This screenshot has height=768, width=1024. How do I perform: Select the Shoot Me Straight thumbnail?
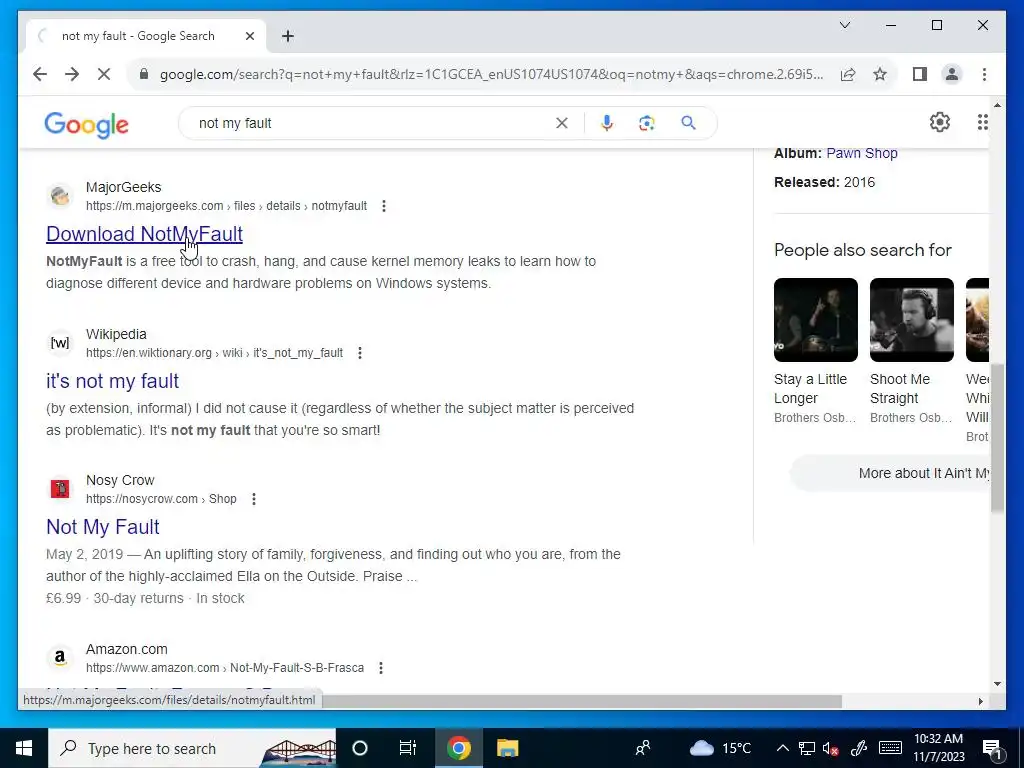click(x=912, y=320)
